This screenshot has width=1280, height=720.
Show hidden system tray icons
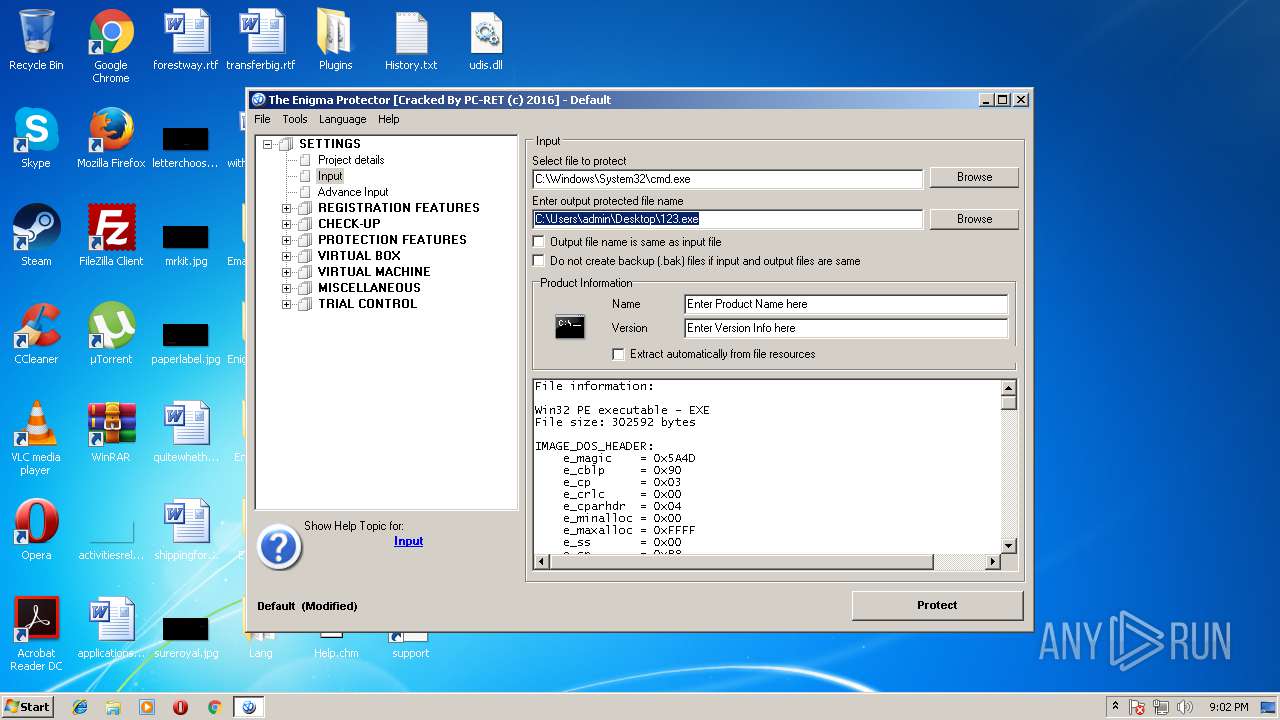point(1115,707)
